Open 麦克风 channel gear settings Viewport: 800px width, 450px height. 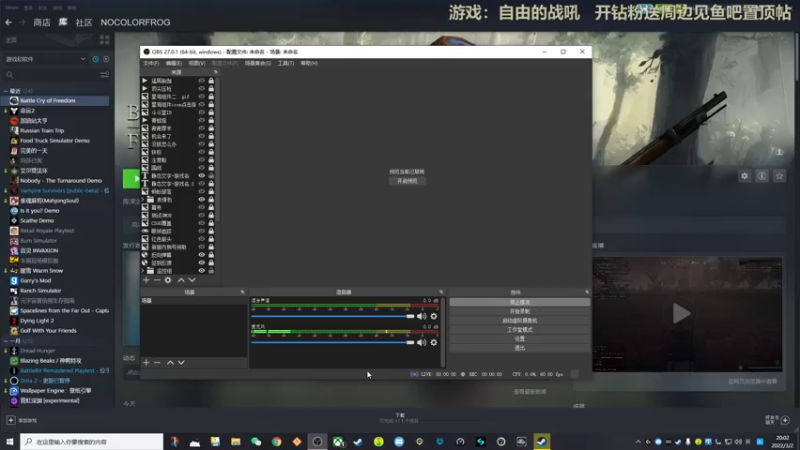click(434, 342)
